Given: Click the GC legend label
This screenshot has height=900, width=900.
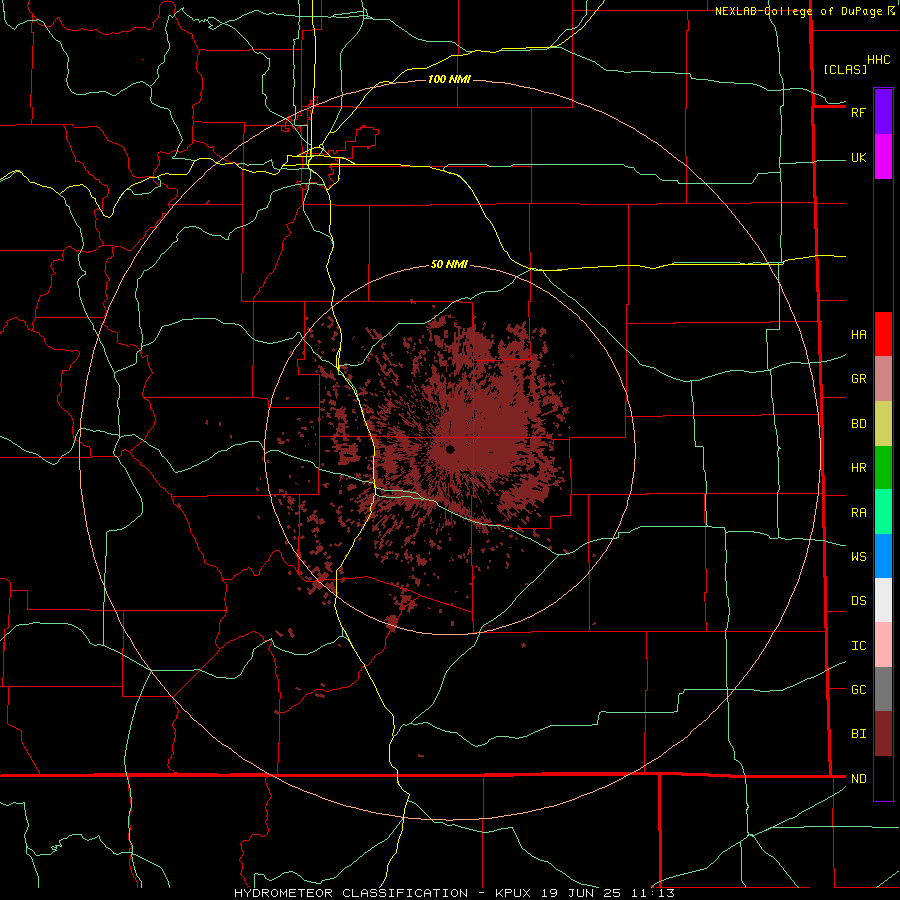Looking at the screenshot, I should click(x=858, y=690).
